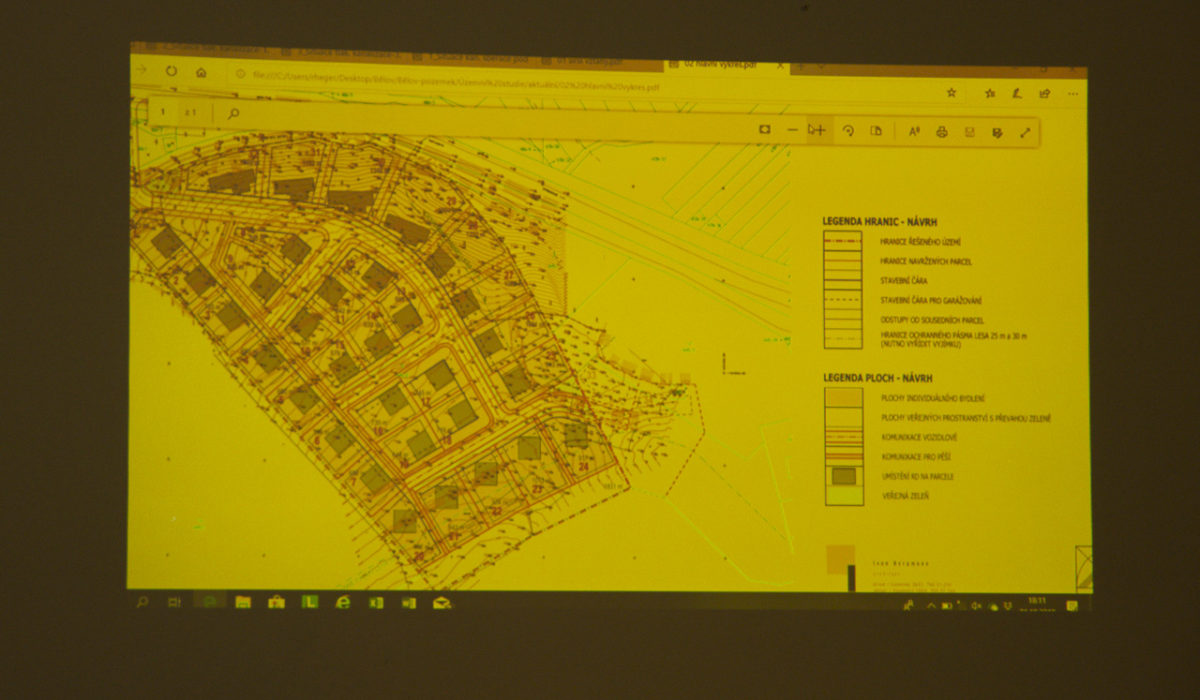The image size is (1200, 700).
Task: Expand the system tray hidden icons chevron
Action: (x=931, y=606)
